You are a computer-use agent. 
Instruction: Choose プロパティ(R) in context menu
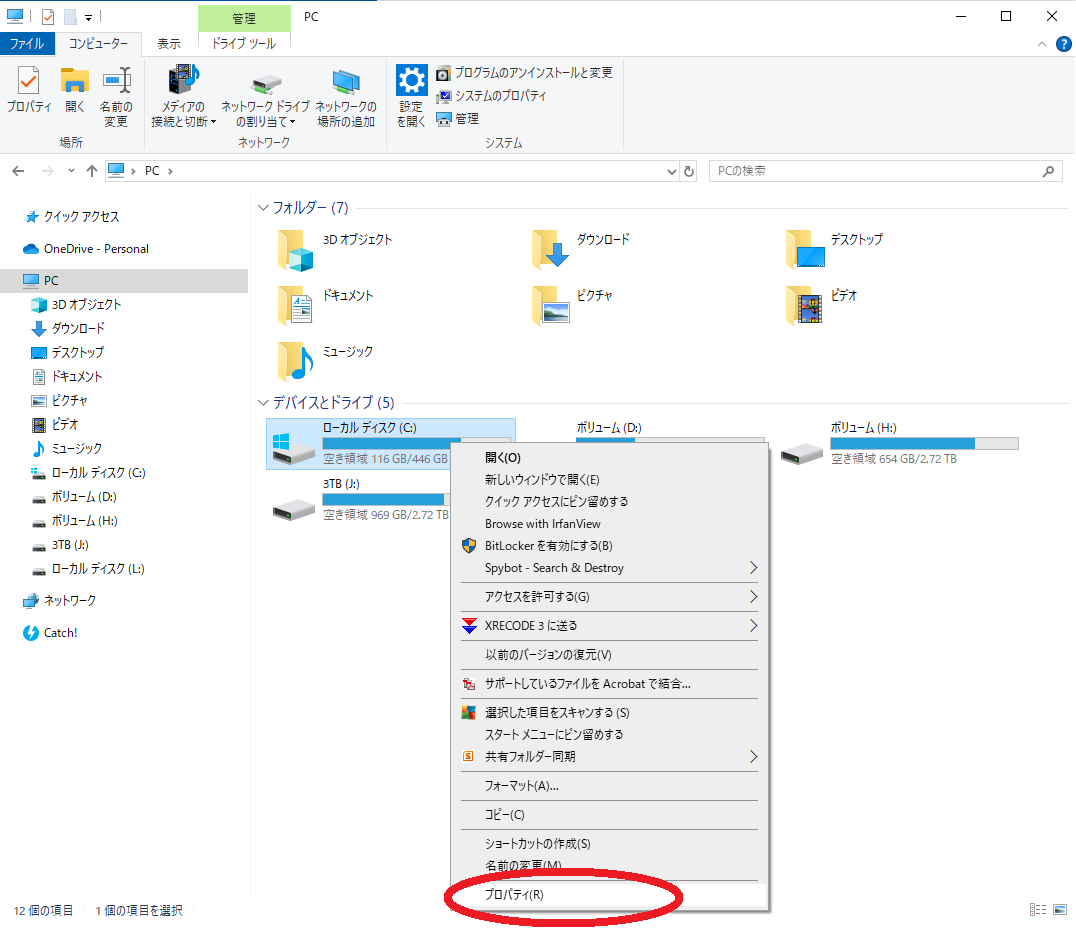514,895
